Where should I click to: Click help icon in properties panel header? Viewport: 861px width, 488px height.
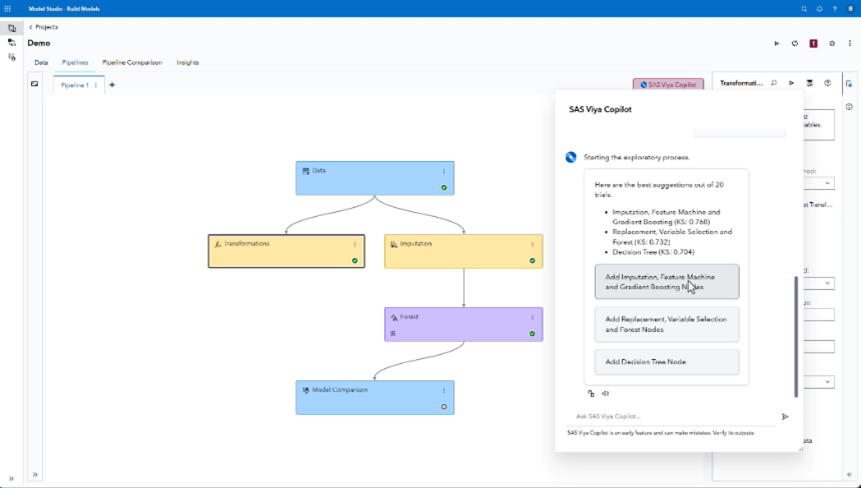tap(827, 83)
